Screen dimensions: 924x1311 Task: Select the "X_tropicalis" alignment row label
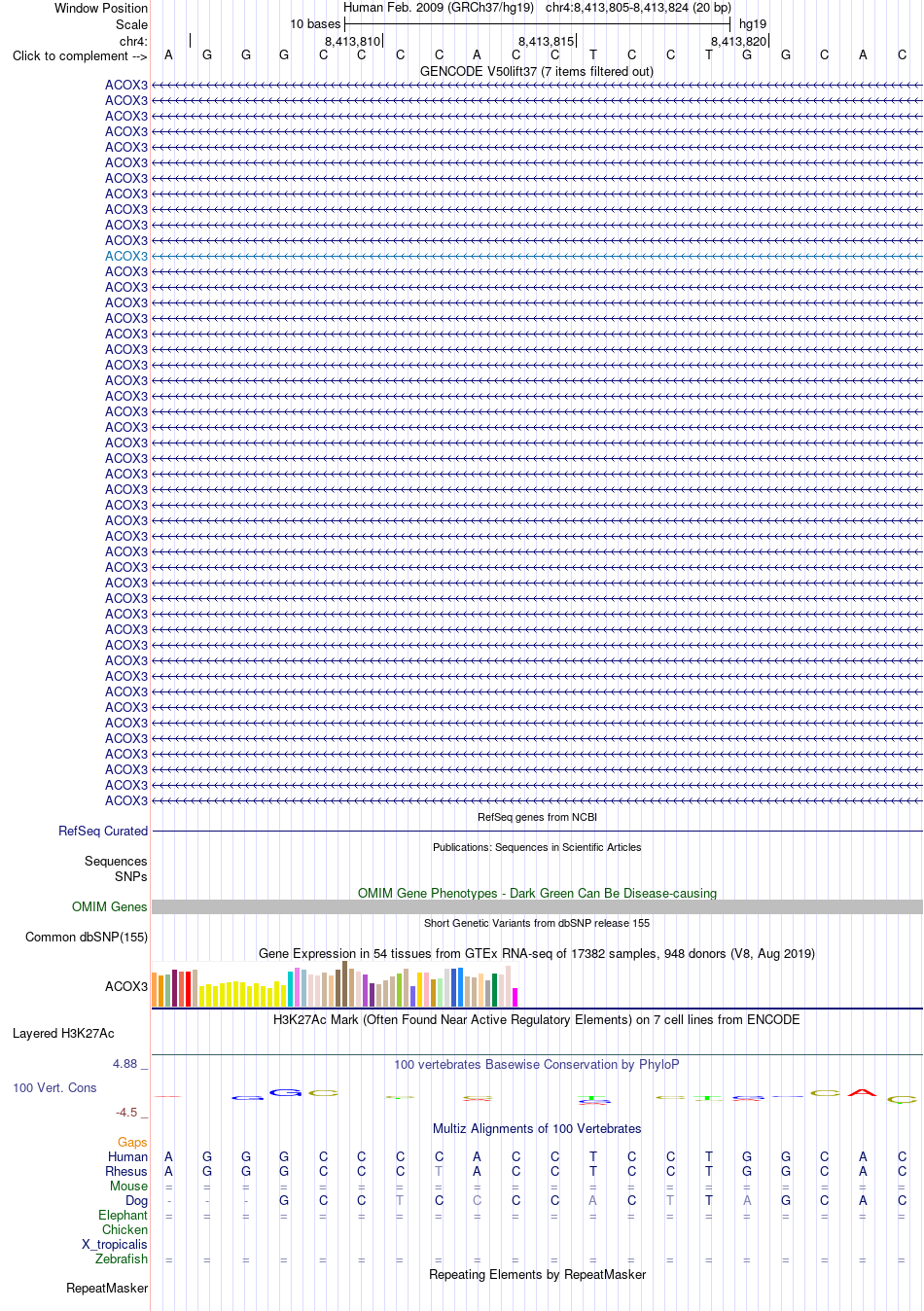(115, 1244)
